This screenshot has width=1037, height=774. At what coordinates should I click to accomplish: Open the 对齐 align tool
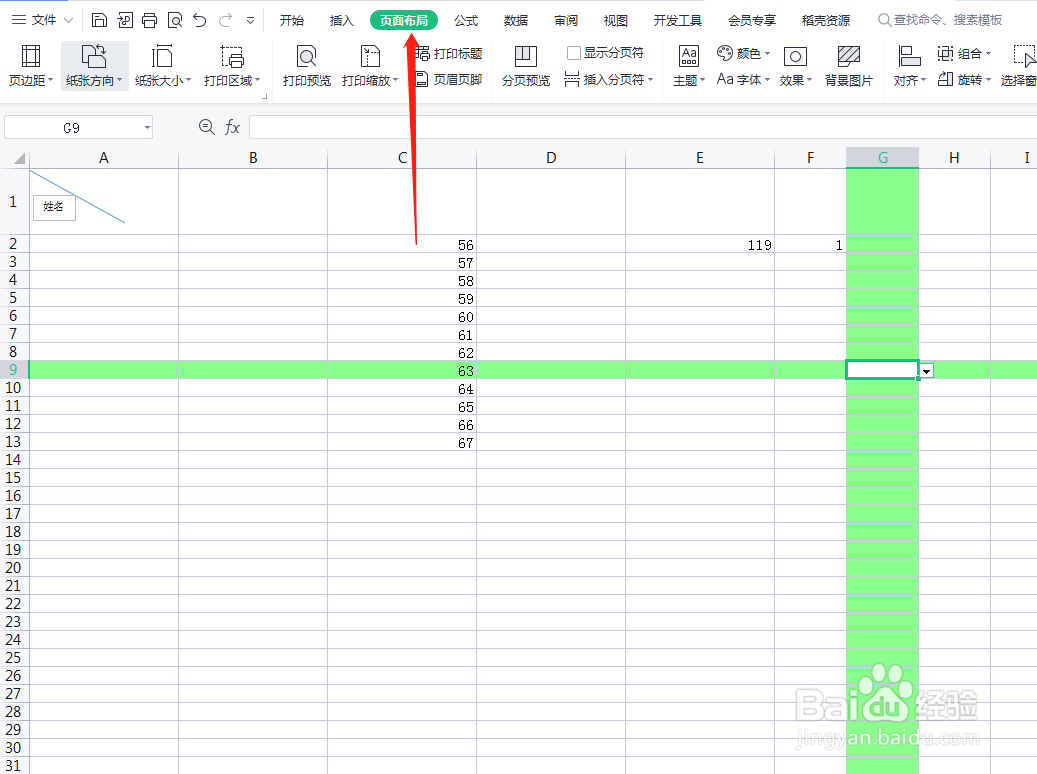909,65
